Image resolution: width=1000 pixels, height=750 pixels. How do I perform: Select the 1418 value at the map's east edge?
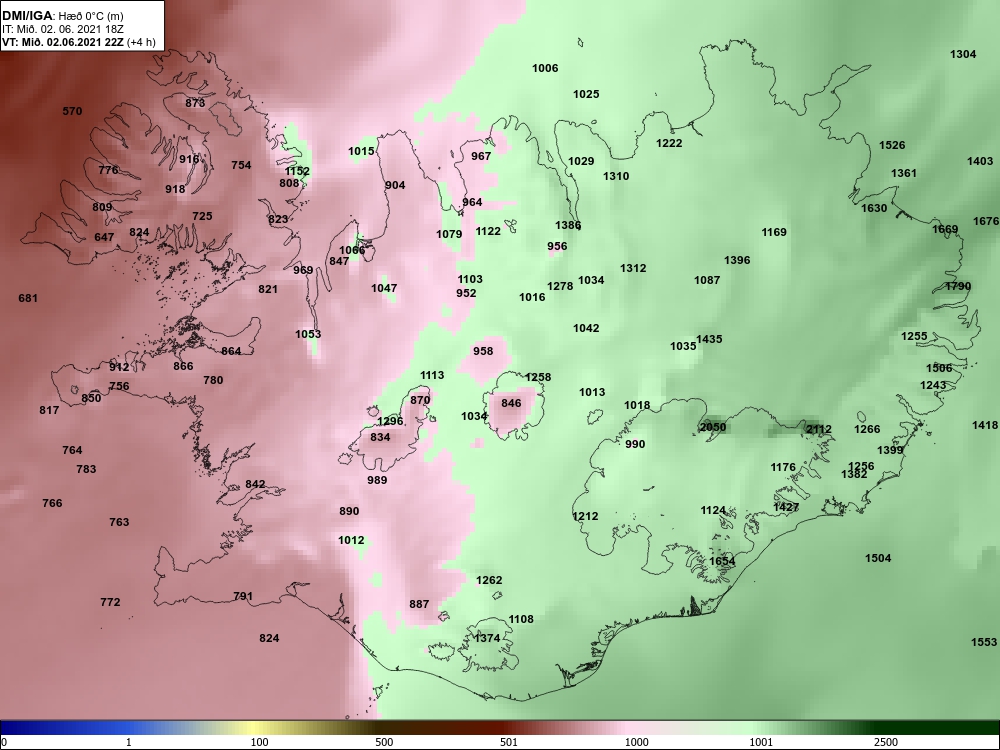985,425
